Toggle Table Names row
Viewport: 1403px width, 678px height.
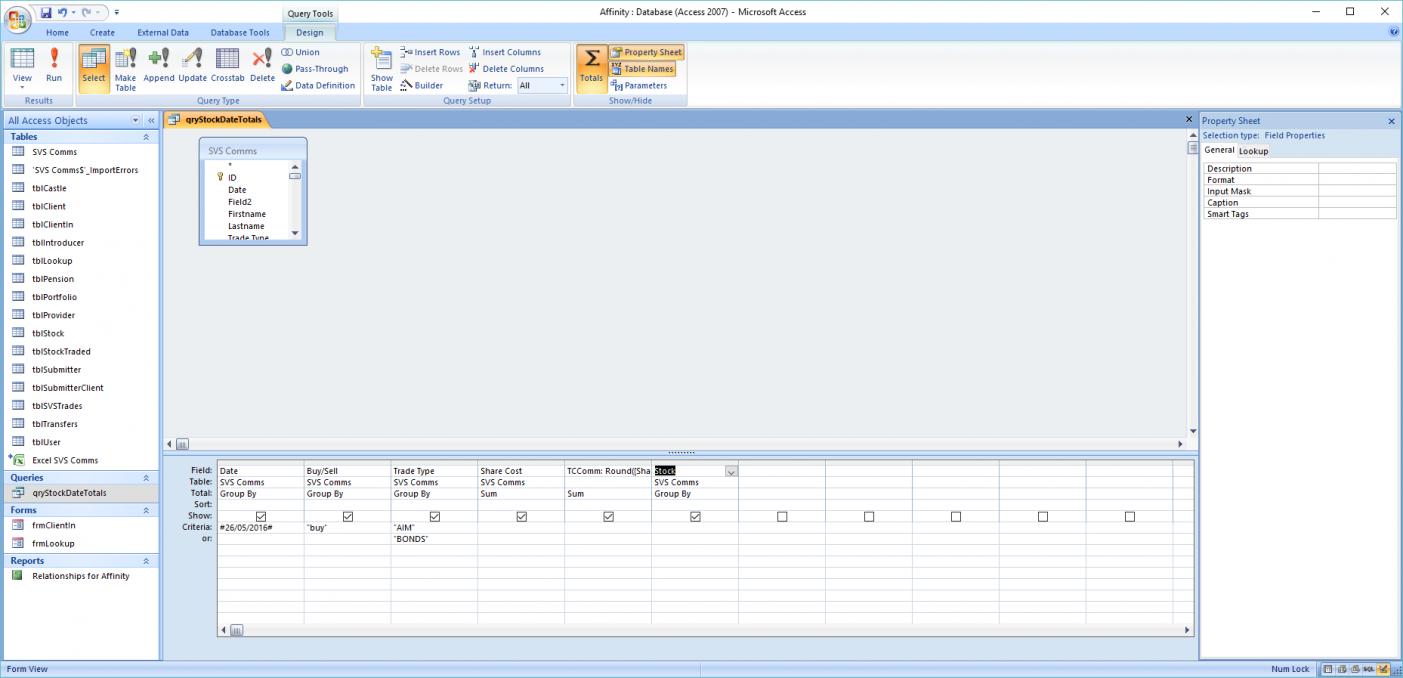pyautogui.click(x=642, y=69)
